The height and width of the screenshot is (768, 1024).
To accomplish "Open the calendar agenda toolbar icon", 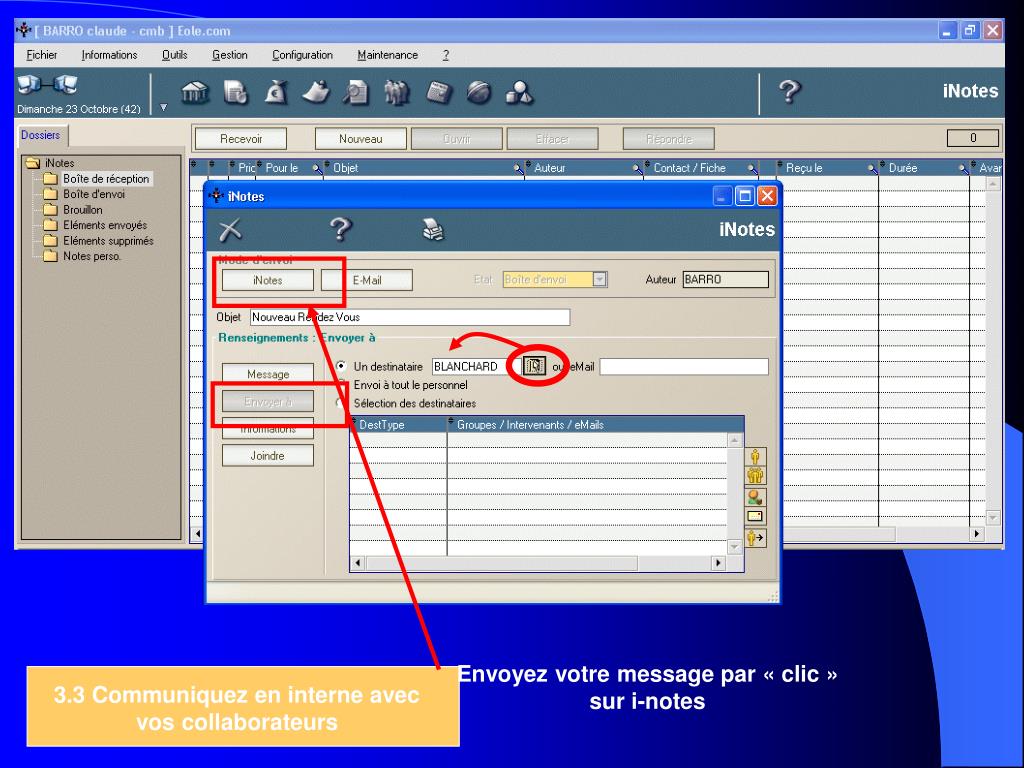I will [x=438, y=93].
